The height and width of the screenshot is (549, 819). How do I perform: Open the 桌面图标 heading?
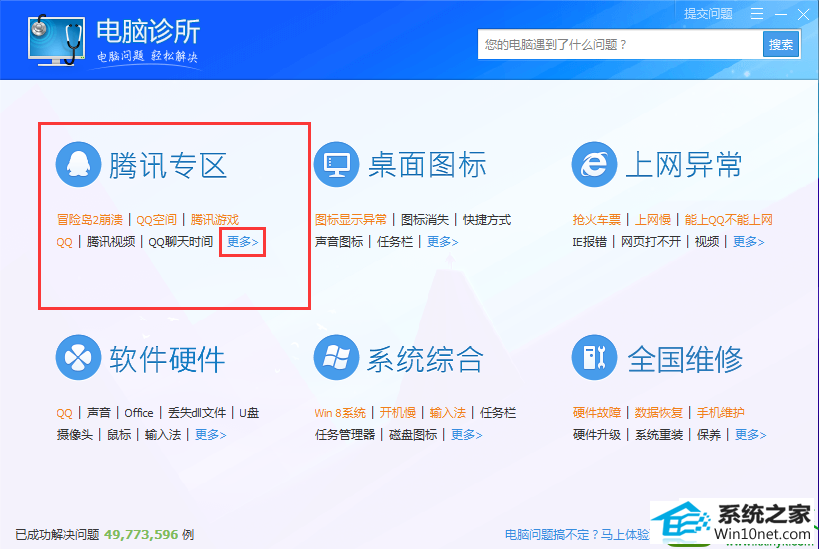[427, 165]
